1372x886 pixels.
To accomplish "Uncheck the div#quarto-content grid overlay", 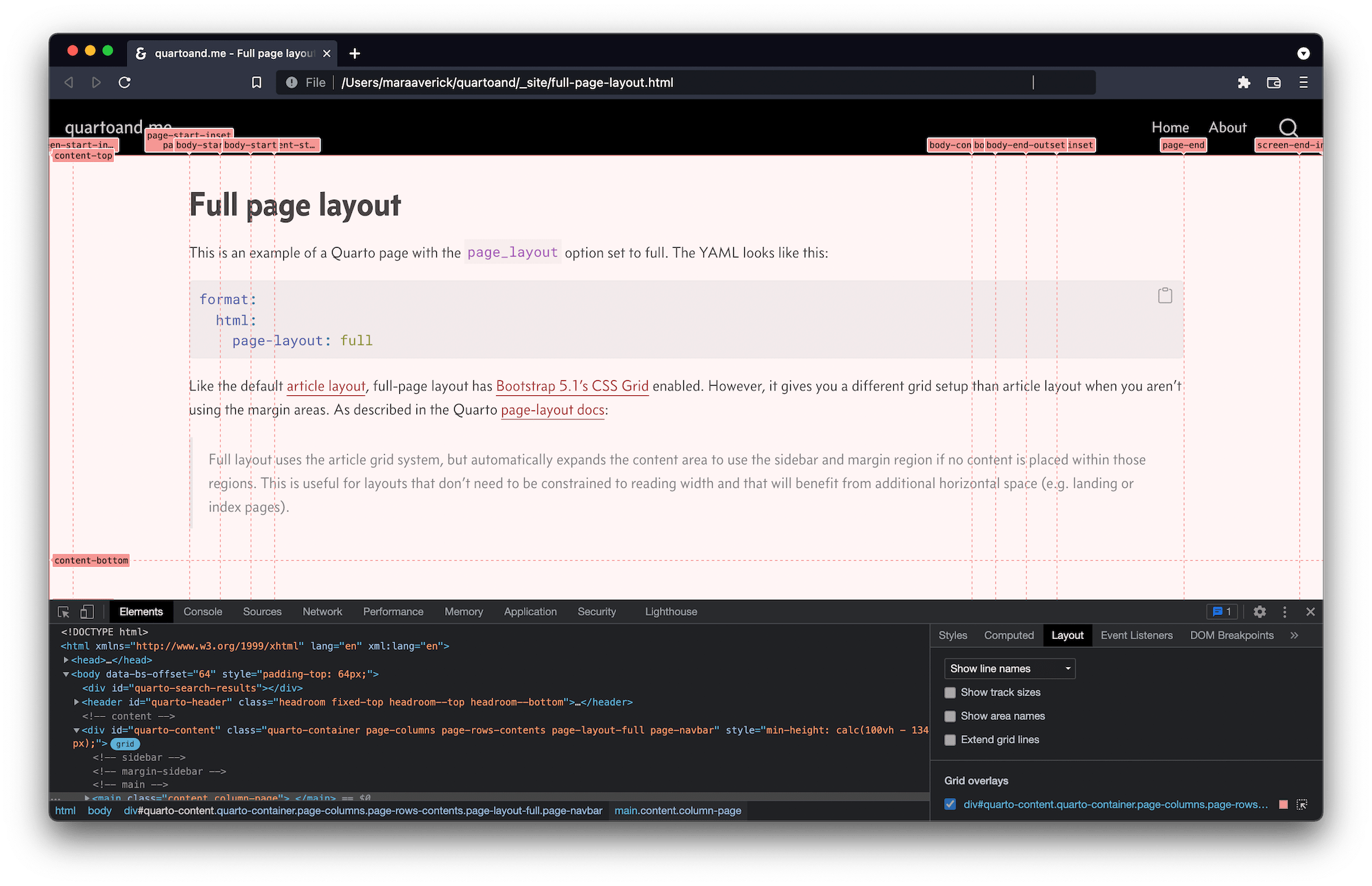I will (949, 804).
